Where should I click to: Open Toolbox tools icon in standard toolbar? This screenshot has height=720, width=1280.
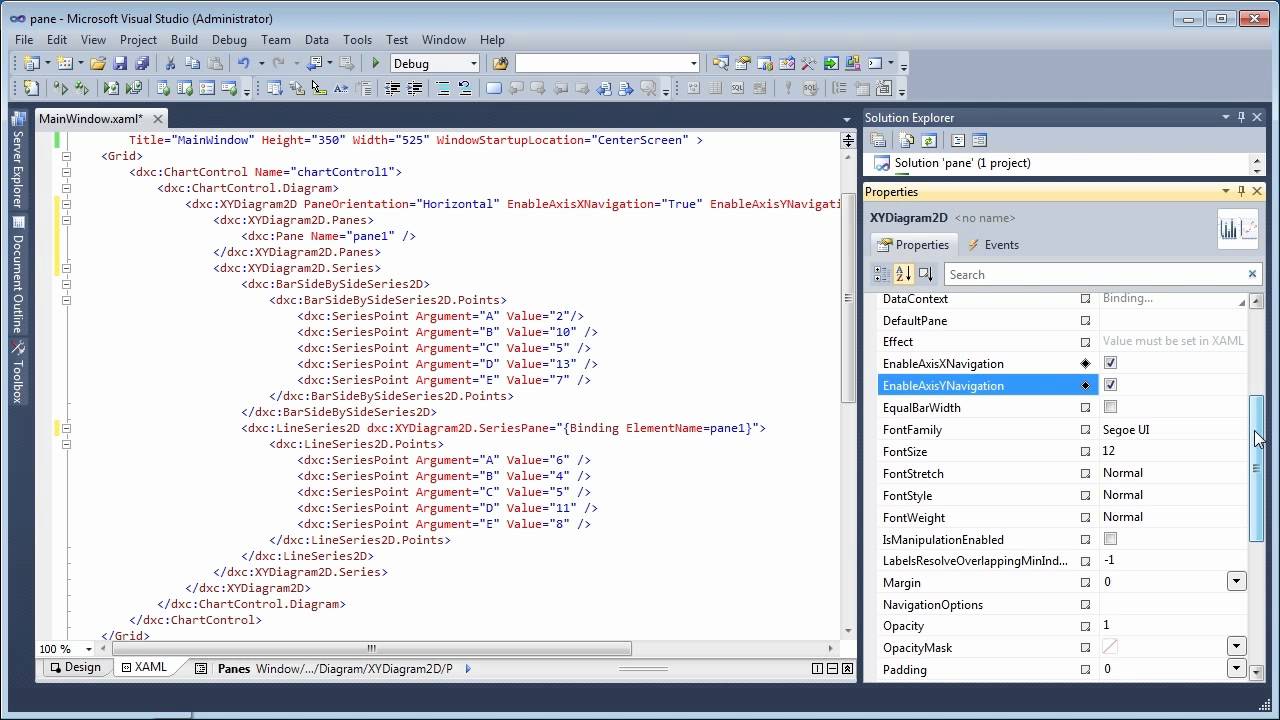(809, 63)
